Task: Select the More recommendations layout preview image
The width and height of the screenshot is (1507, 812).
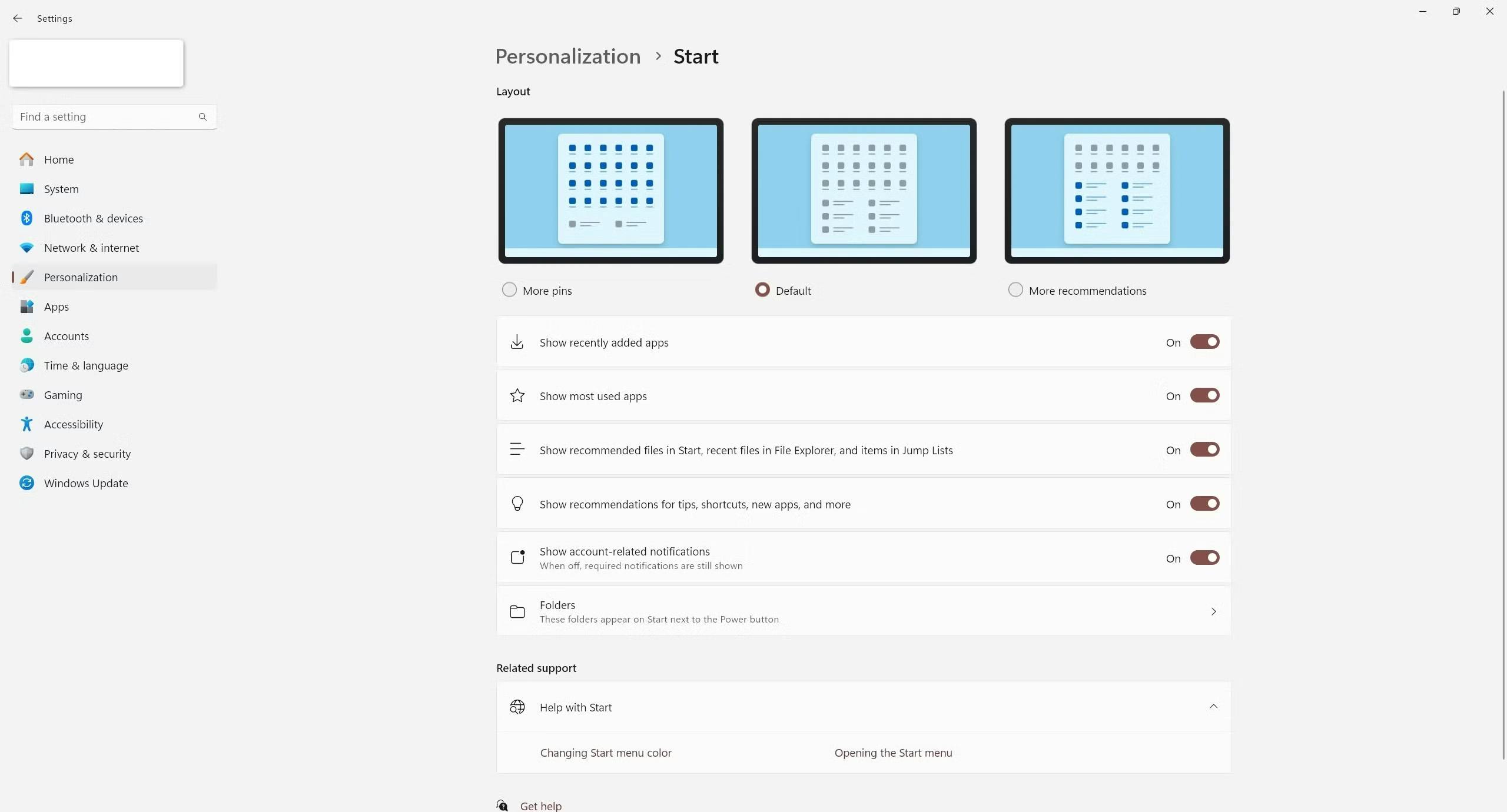Action: tap(1117, 191)
